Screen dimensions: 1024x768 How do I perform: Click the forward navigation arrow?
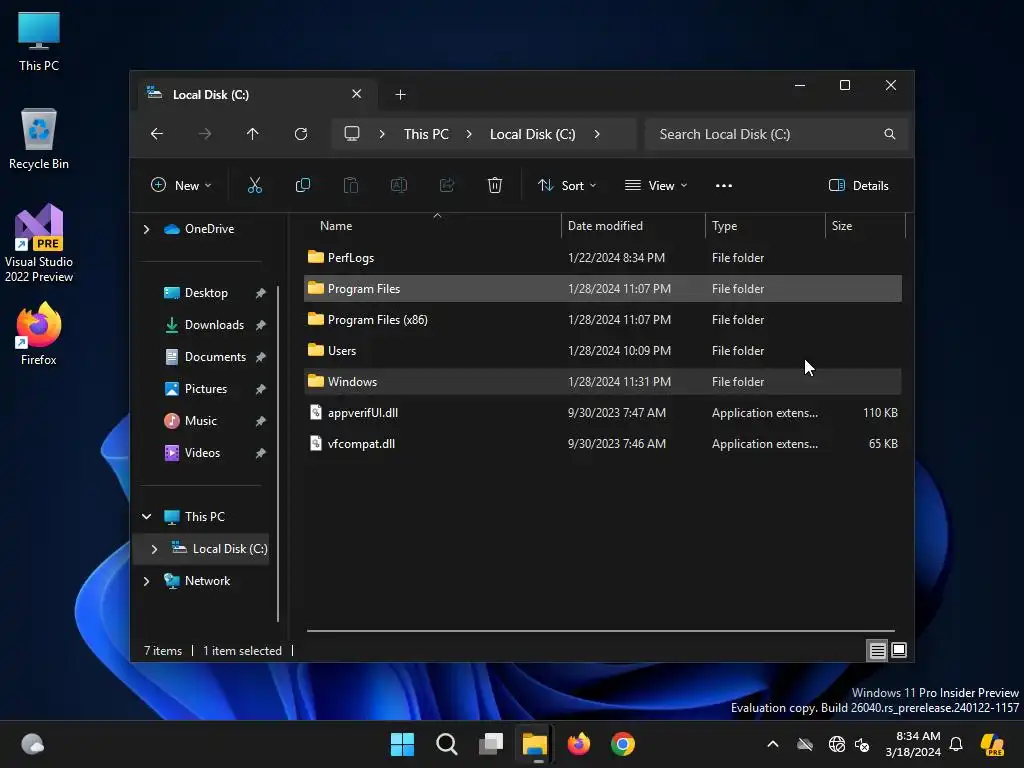[204, 134]
